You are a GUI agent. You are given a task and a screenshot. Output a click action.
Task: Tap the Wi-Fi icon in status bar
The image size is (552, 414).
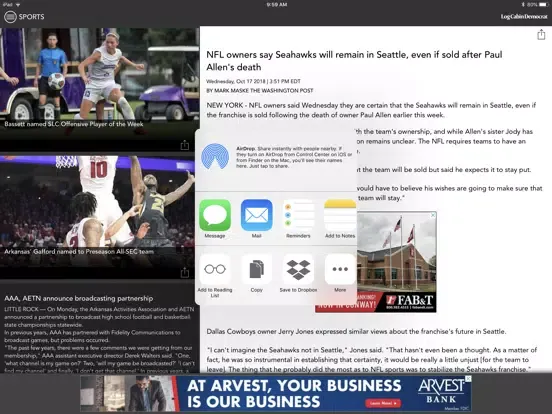pyautogui.click(x=18, y=5)
